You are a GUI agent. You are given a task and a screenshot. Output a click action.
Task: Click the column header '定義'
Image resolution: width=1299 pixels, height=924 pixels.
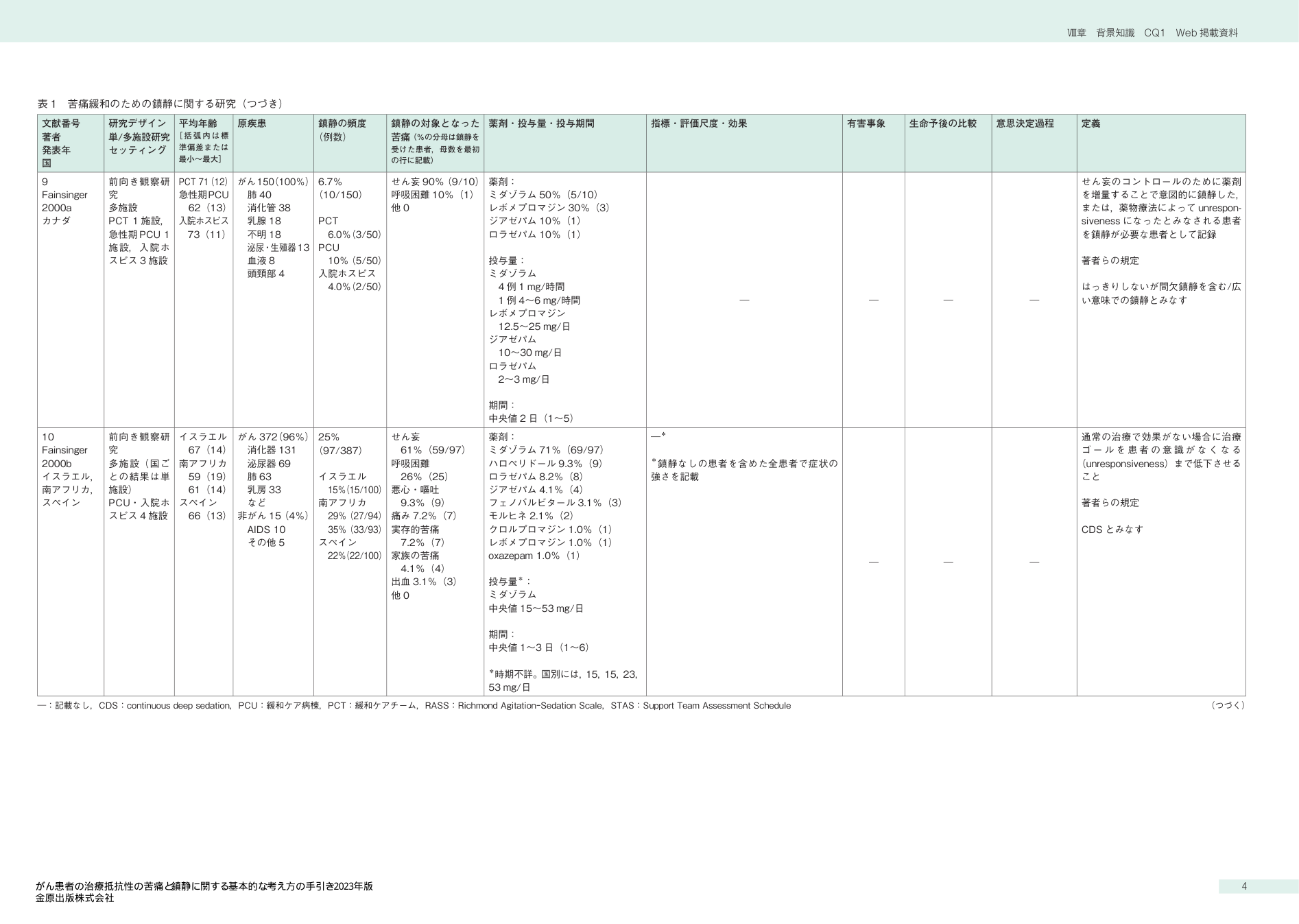(1091, 123)
